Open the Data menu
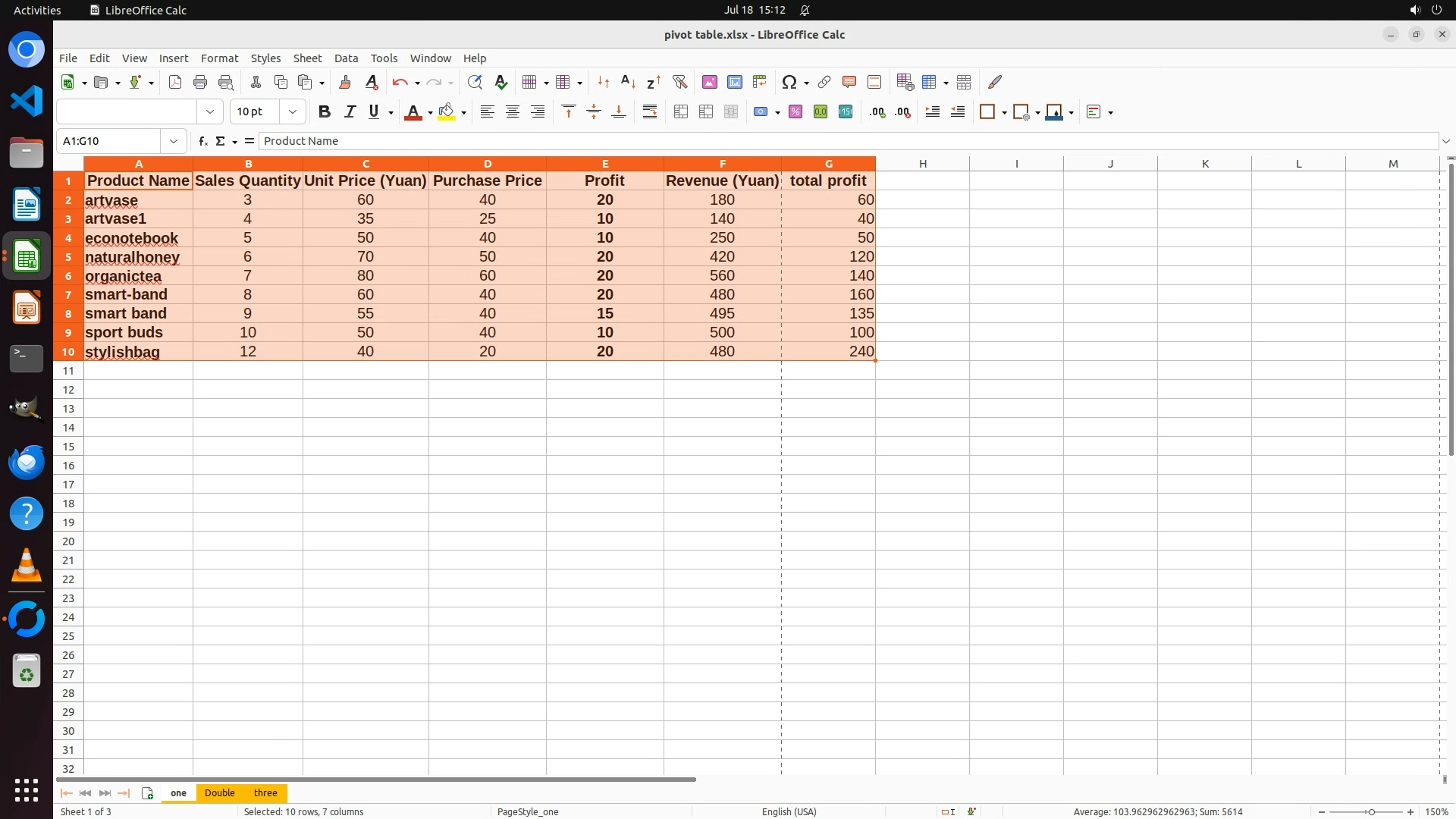1456x819 pixels. pos(346,58)
